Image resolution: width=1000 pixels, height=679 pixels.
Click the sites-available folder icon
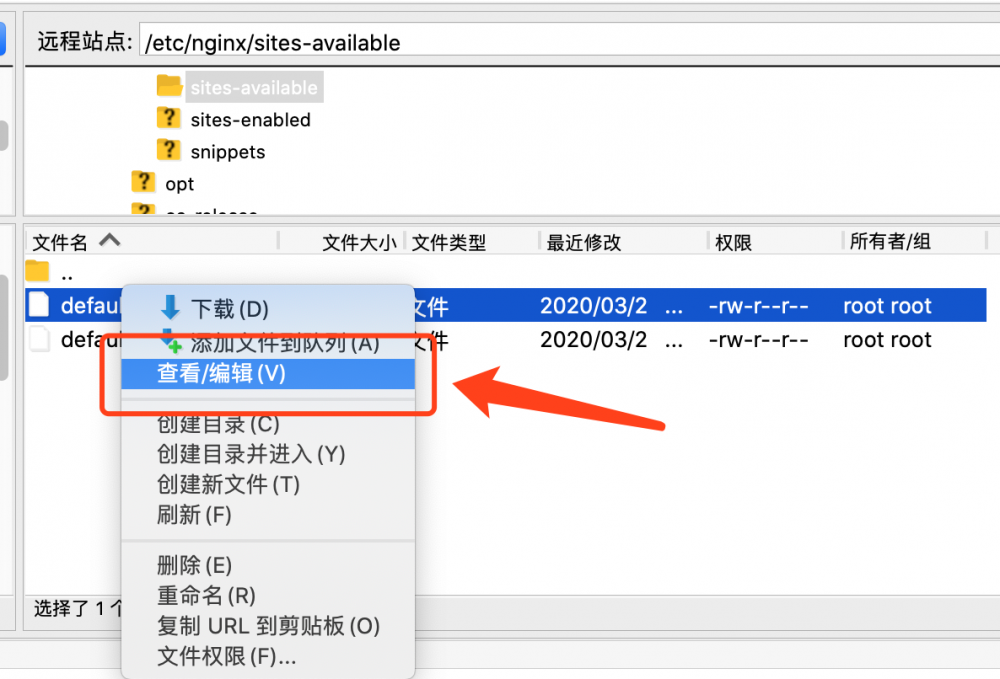[169, 86]
